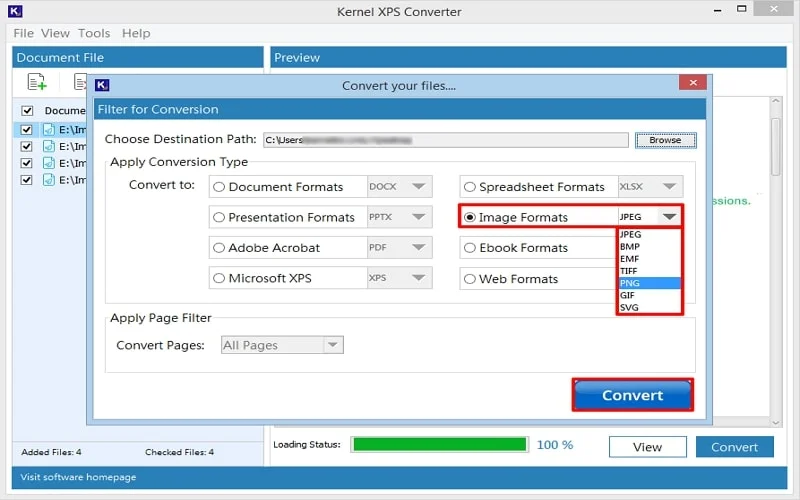Select the Spreadsheet Formats radio button
Image resolution: width=800 pixels, height=500 pixels.
469,187
